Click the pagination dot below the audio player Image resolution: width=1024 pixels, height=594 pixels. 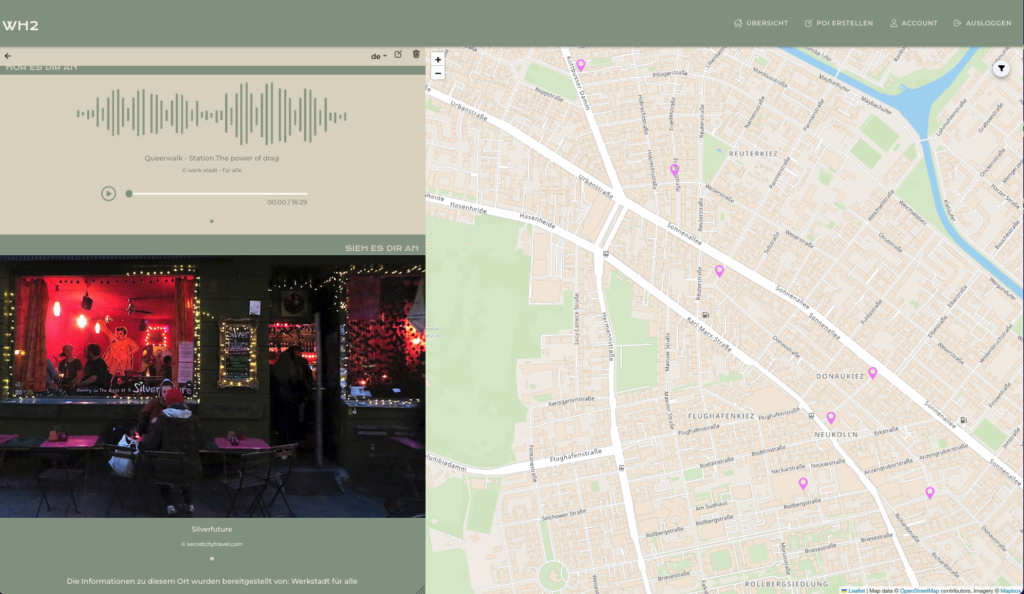[x=212, y=221]
